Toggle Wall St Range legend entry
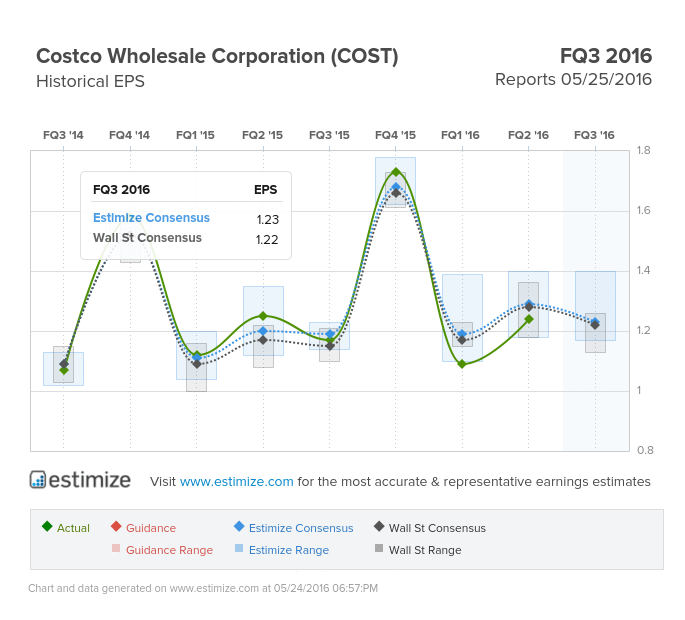 tap(418, 550)
